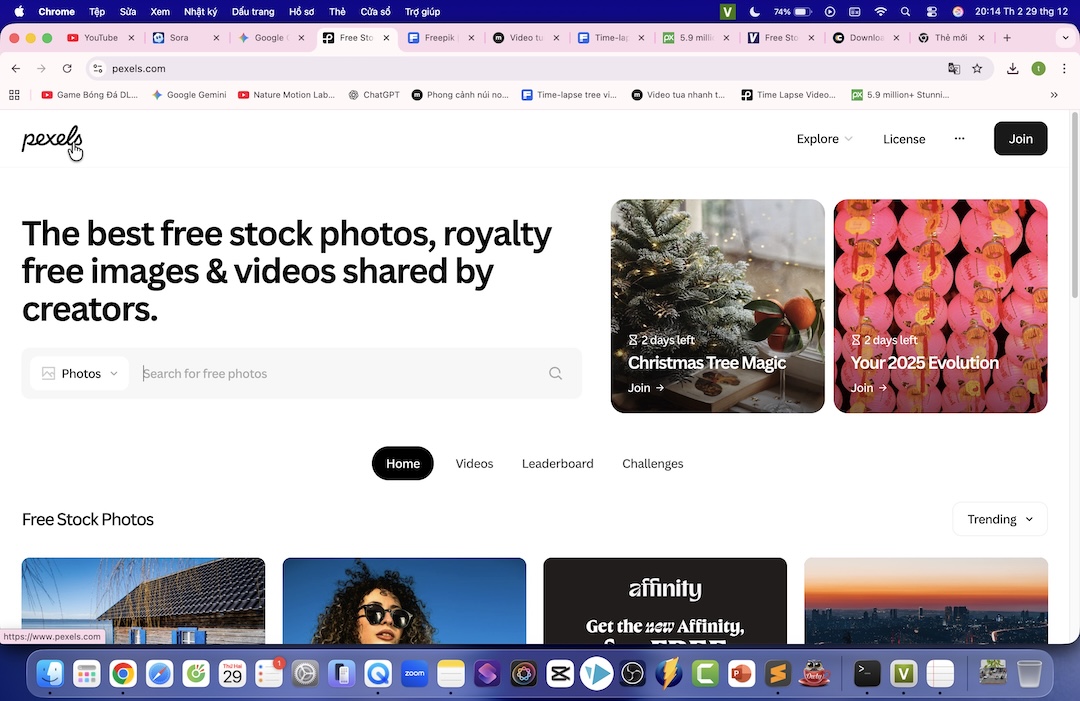The width and height of the screenshot is (1080, 701).
Task: Open the three-dot more menu
Action: click(959, 139)
